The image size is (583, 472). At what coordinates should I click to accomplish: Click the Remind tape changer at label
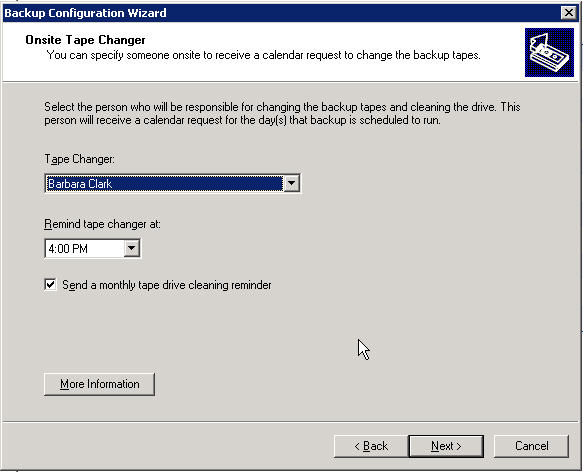102,224
